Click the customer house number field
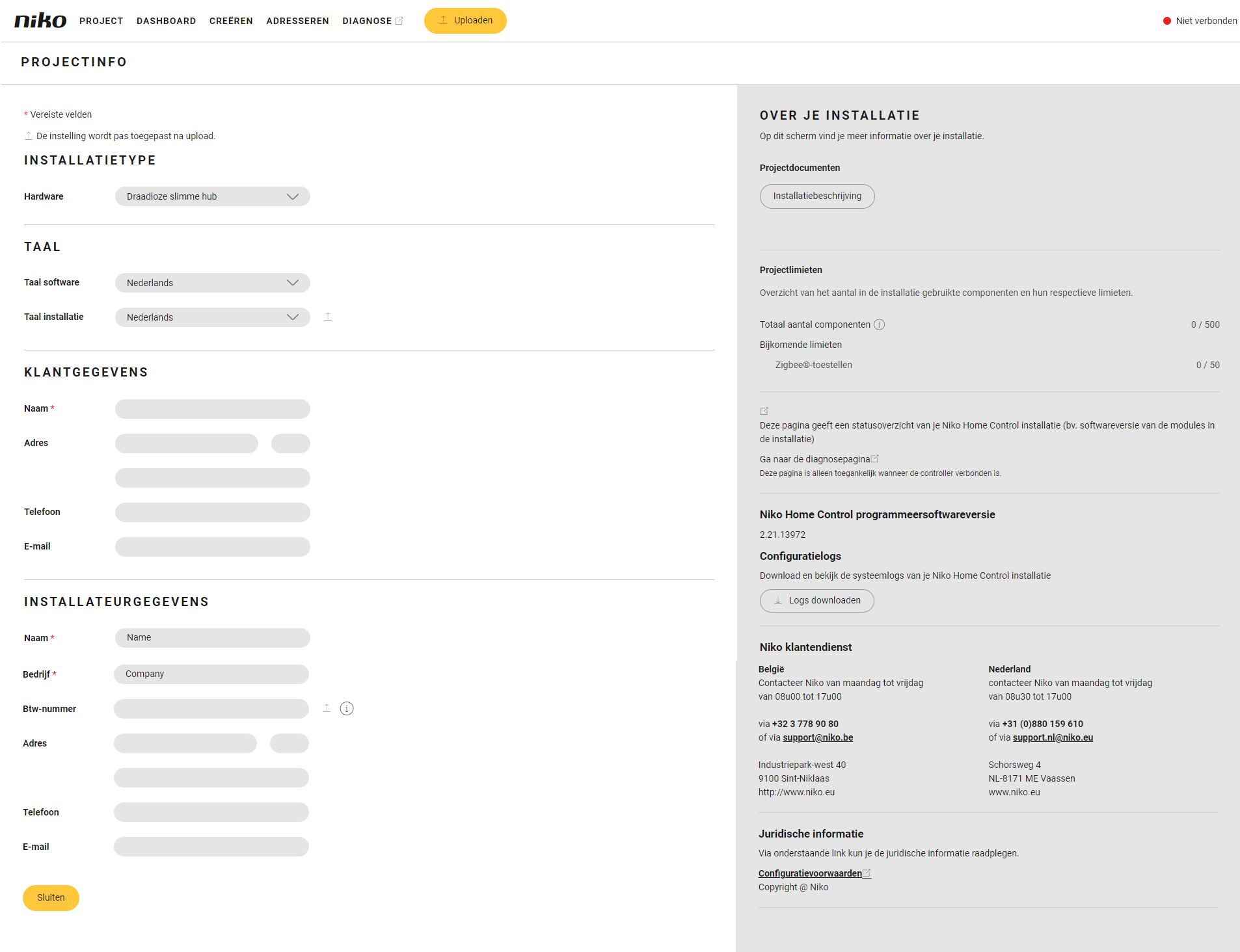1240x952 pixels. click(x=291, y=443)
